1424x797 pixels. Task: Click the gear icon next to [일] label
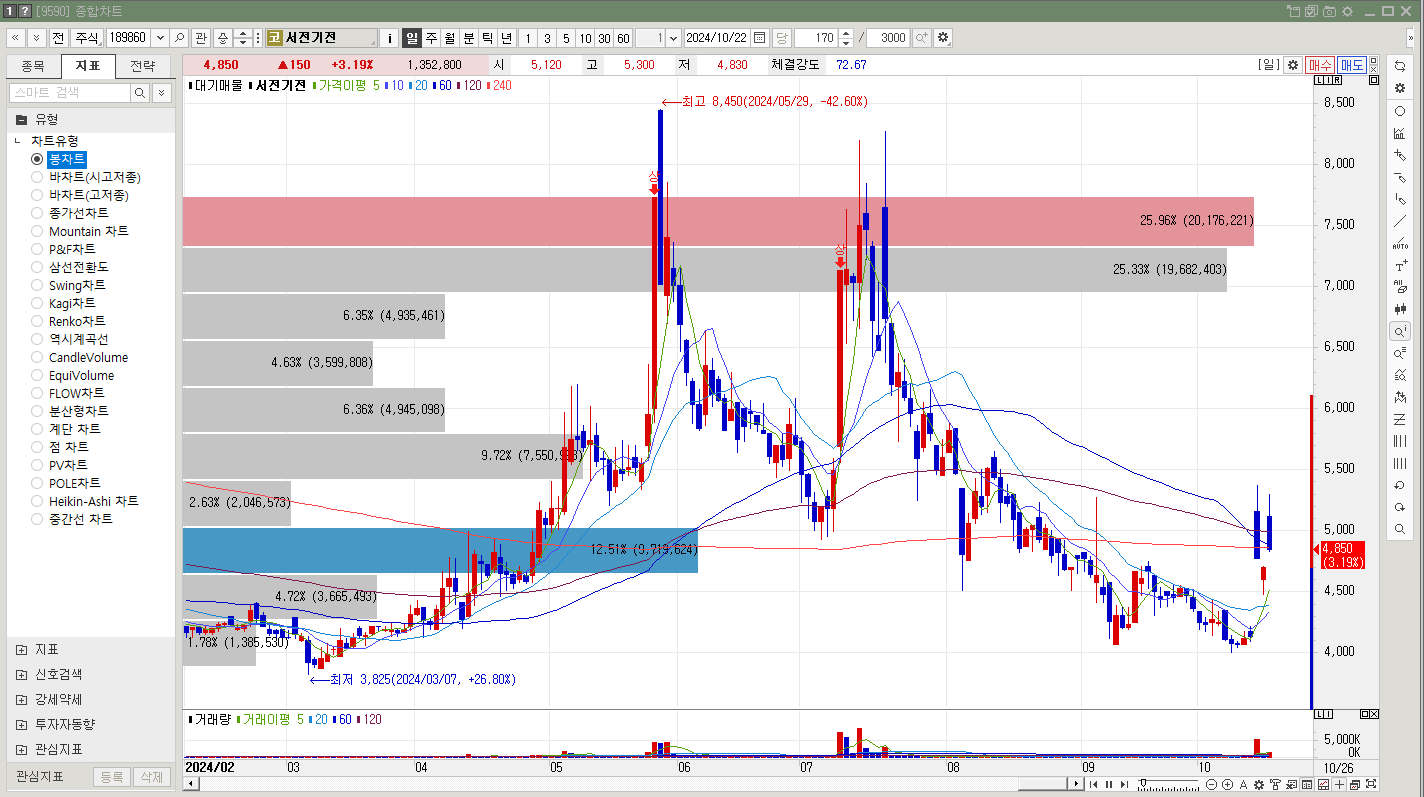click(x=1292, y=65)
